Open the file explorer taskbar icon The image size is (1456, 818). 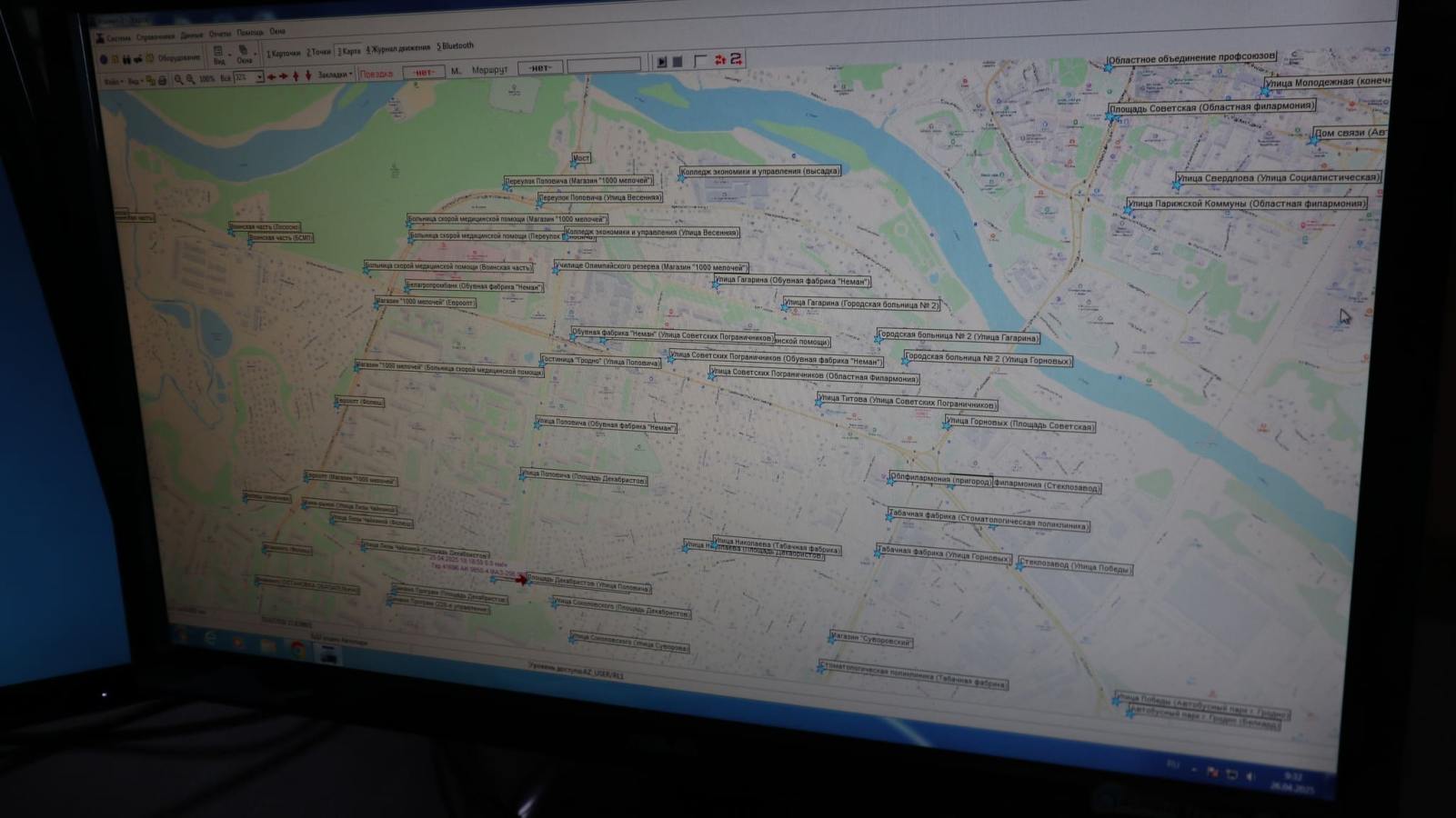coord(268,645)
